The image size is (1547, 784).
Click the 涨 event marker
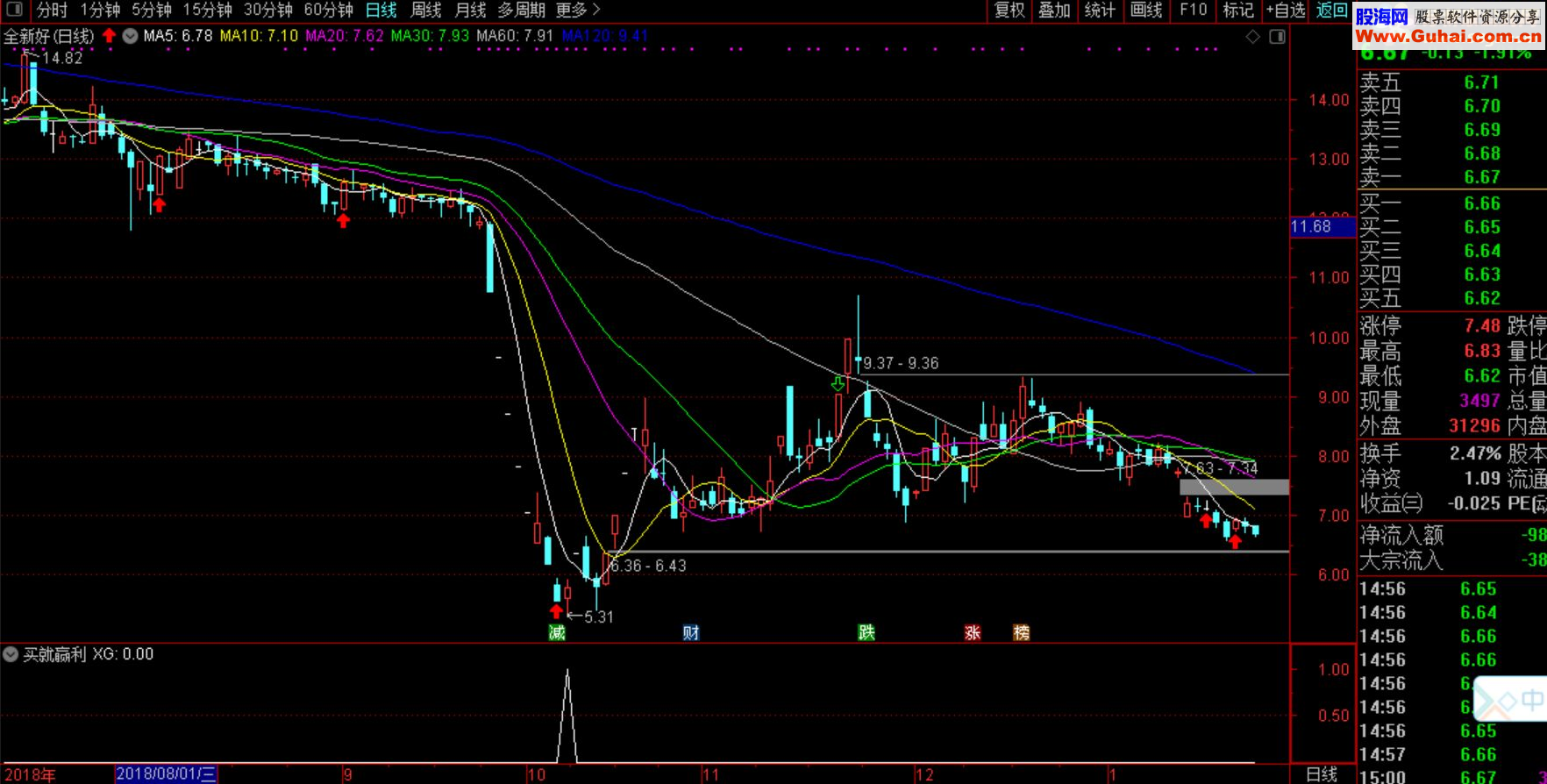tap(972, 632)
